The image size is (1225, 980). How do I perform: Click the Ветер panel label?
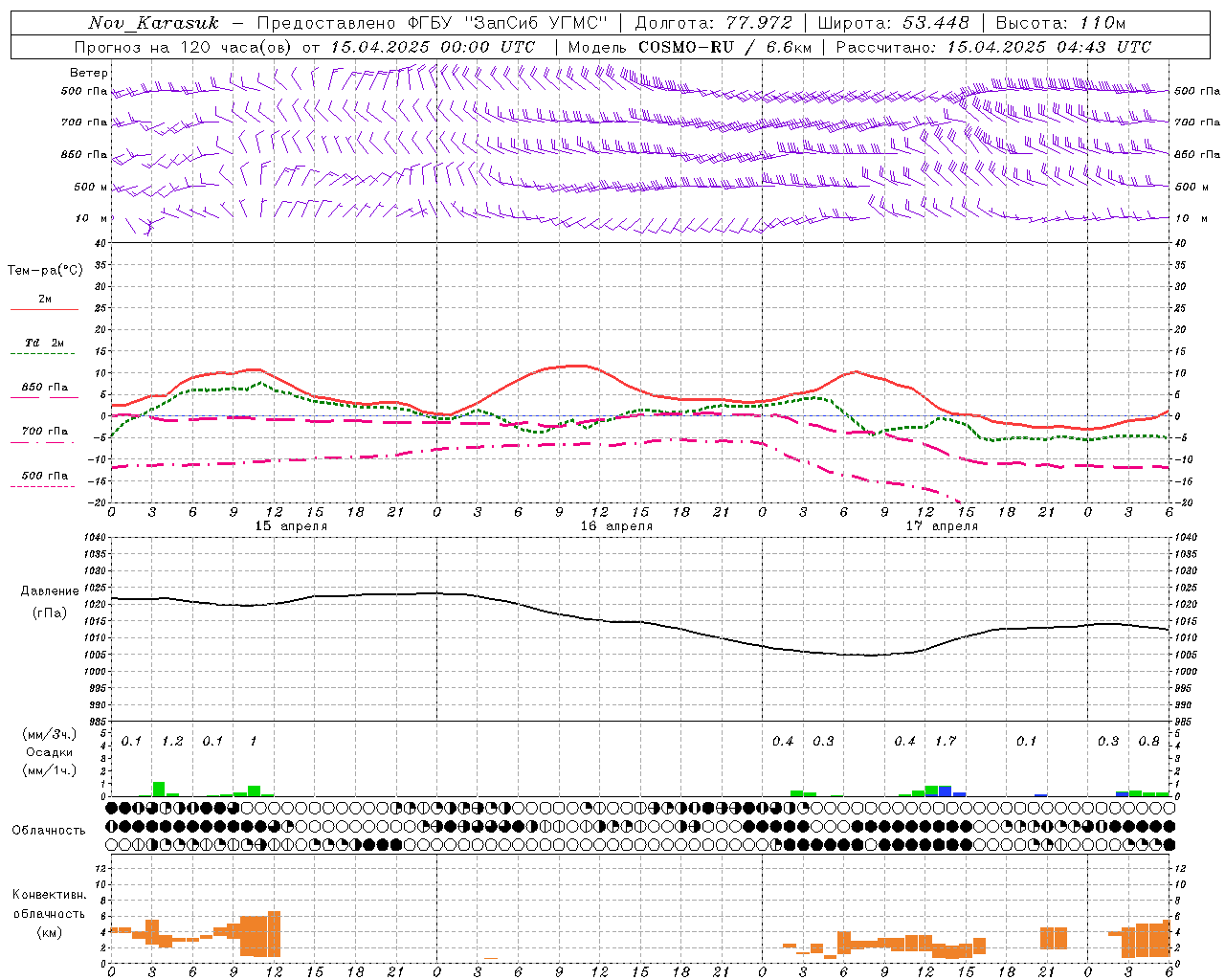tap(89, 73)
